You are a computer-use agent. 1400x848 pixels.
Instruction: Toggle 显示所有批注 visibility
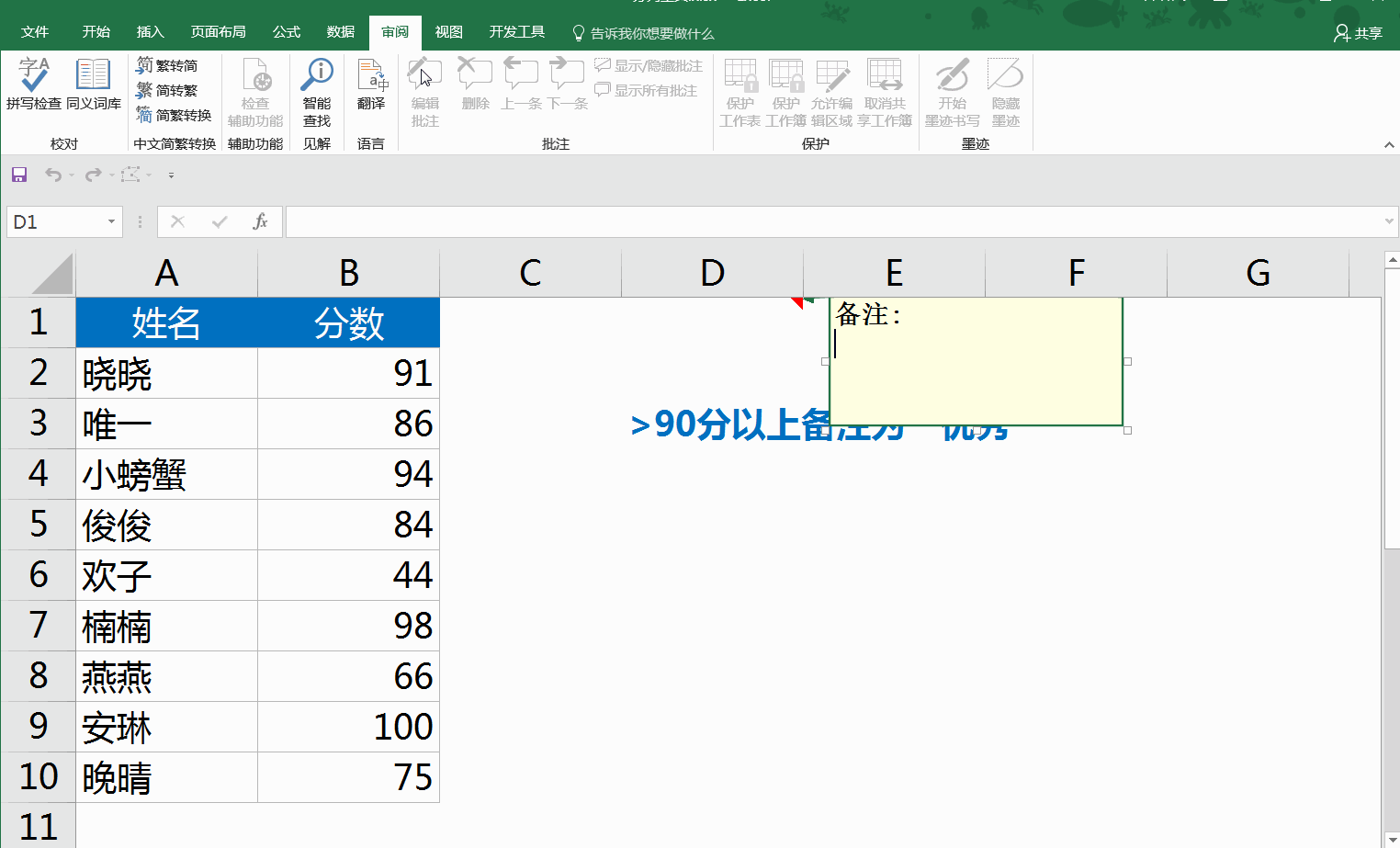[x=641, y=89]
